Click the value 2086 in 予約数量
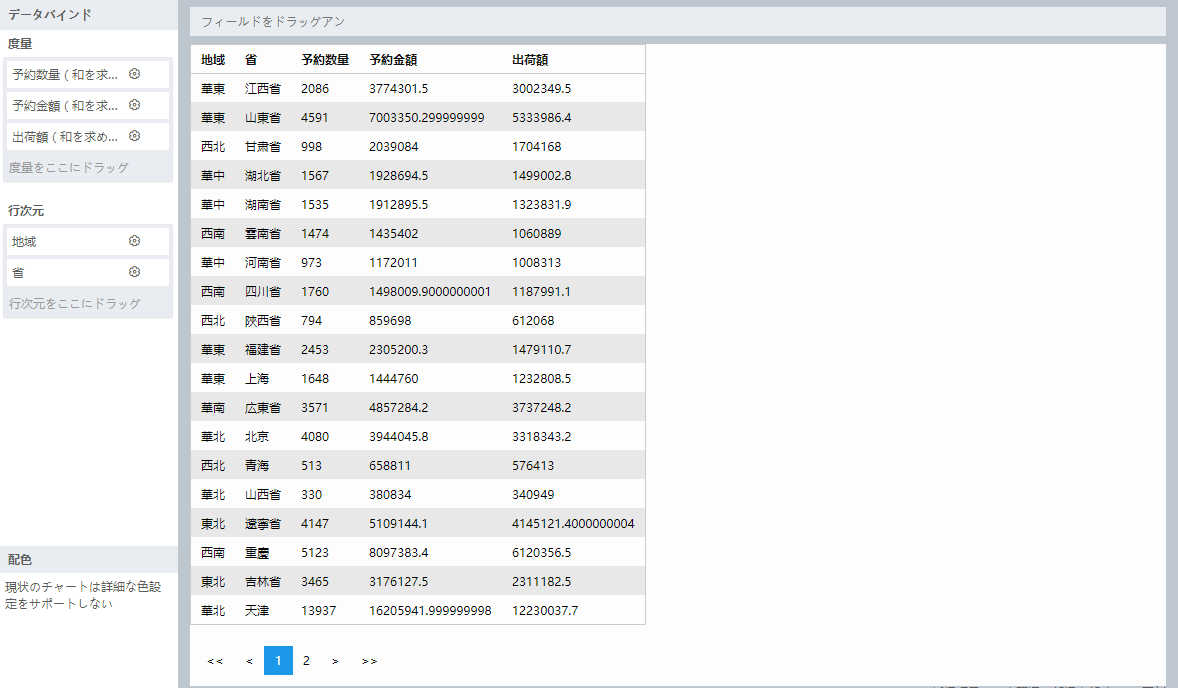The height and width of the screenshot is (688, 1178). 315,89
